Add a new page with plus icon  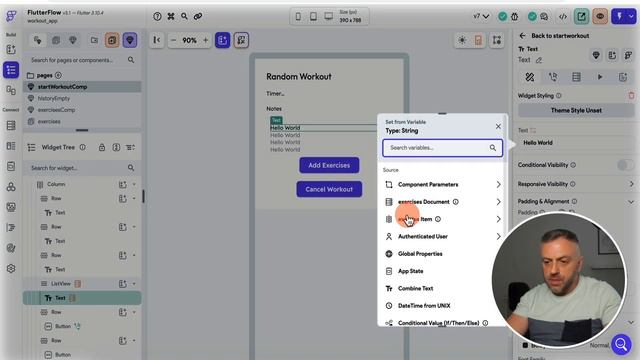pyautogui.click(x=58, y=75)
